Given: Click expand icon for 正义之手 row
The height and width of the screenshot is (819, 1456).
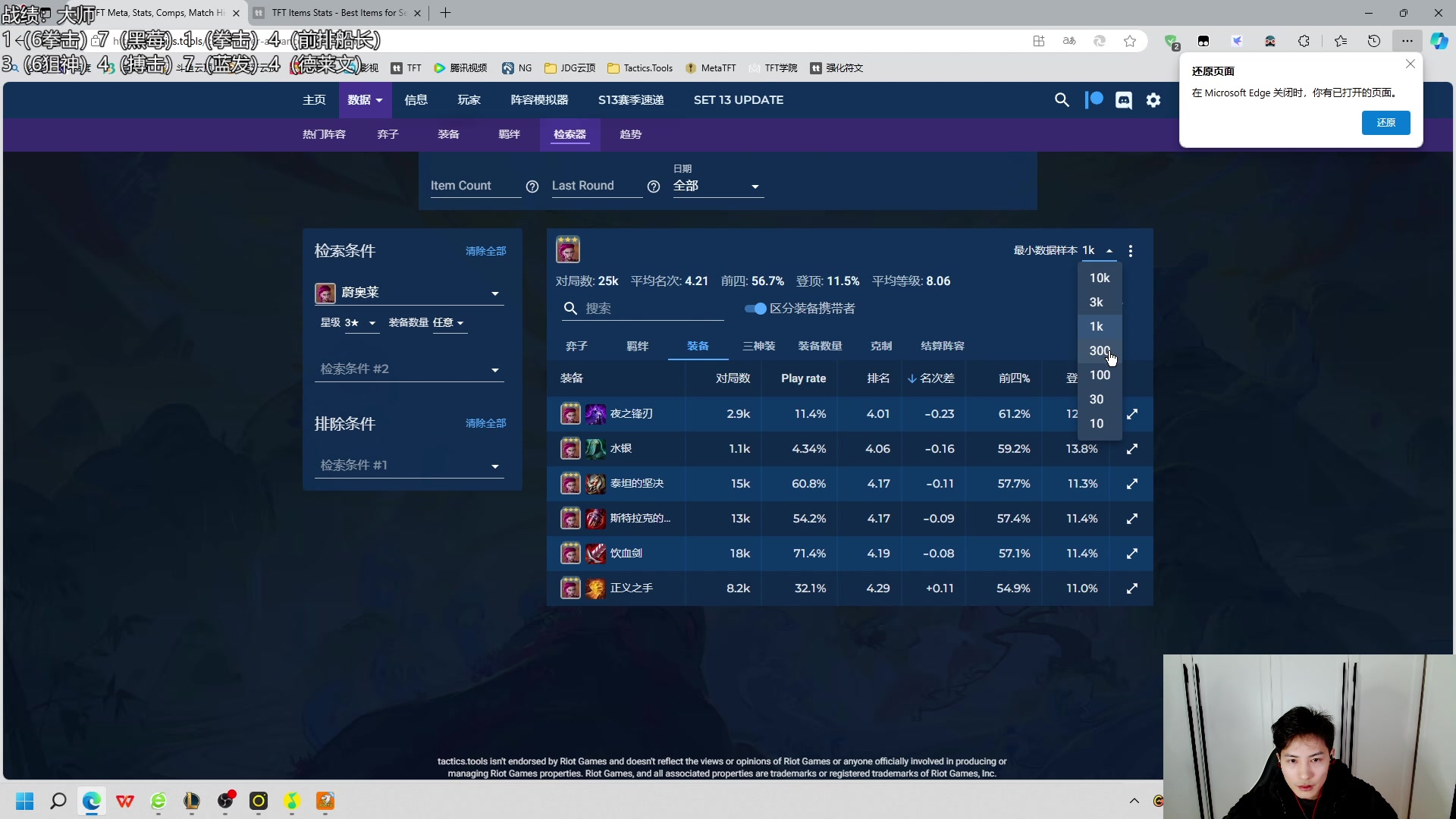Looking at the screenshot, I should (1132, 588).
